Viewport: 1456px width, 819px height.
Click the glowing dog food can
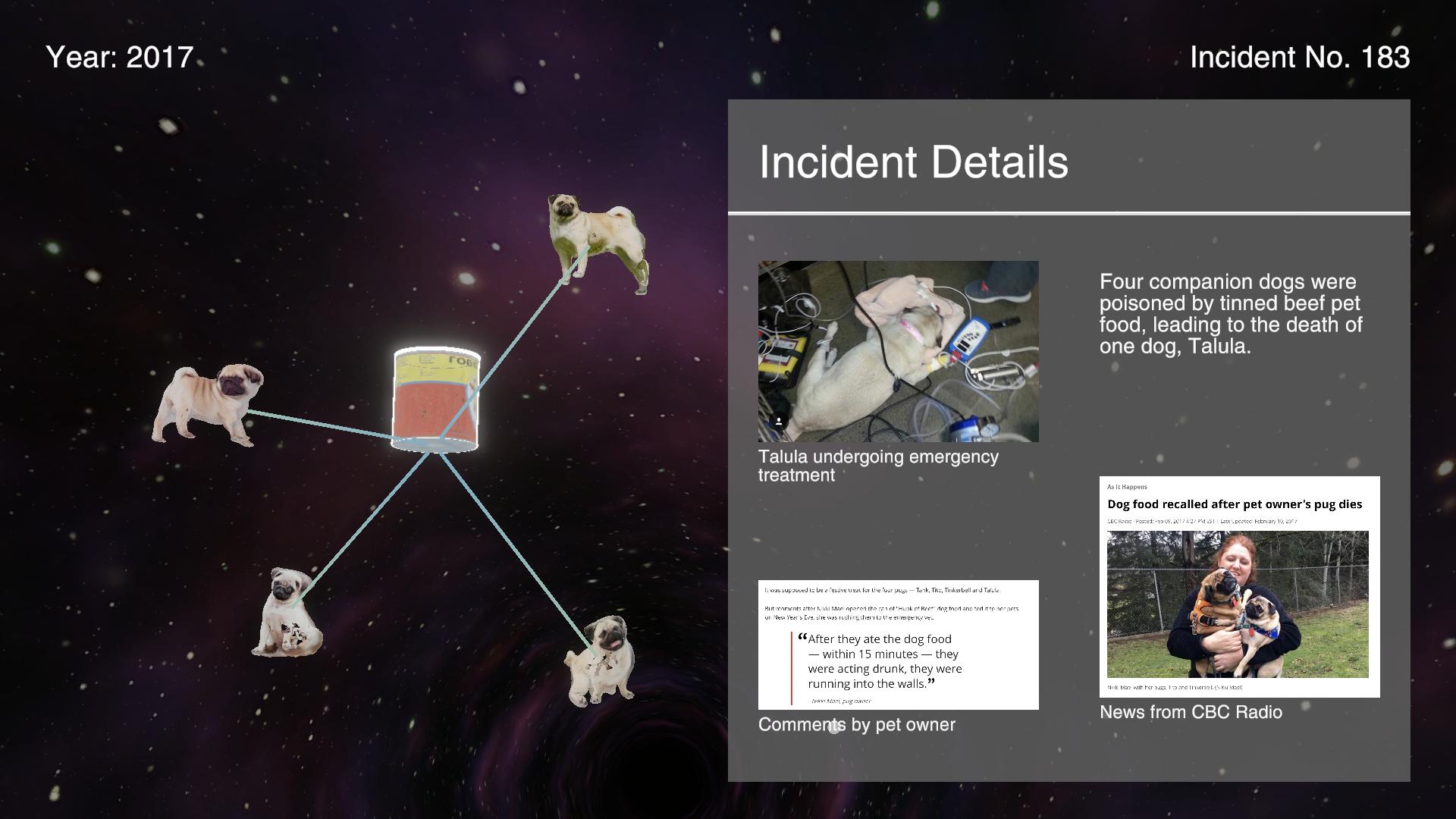pos(436,400)
